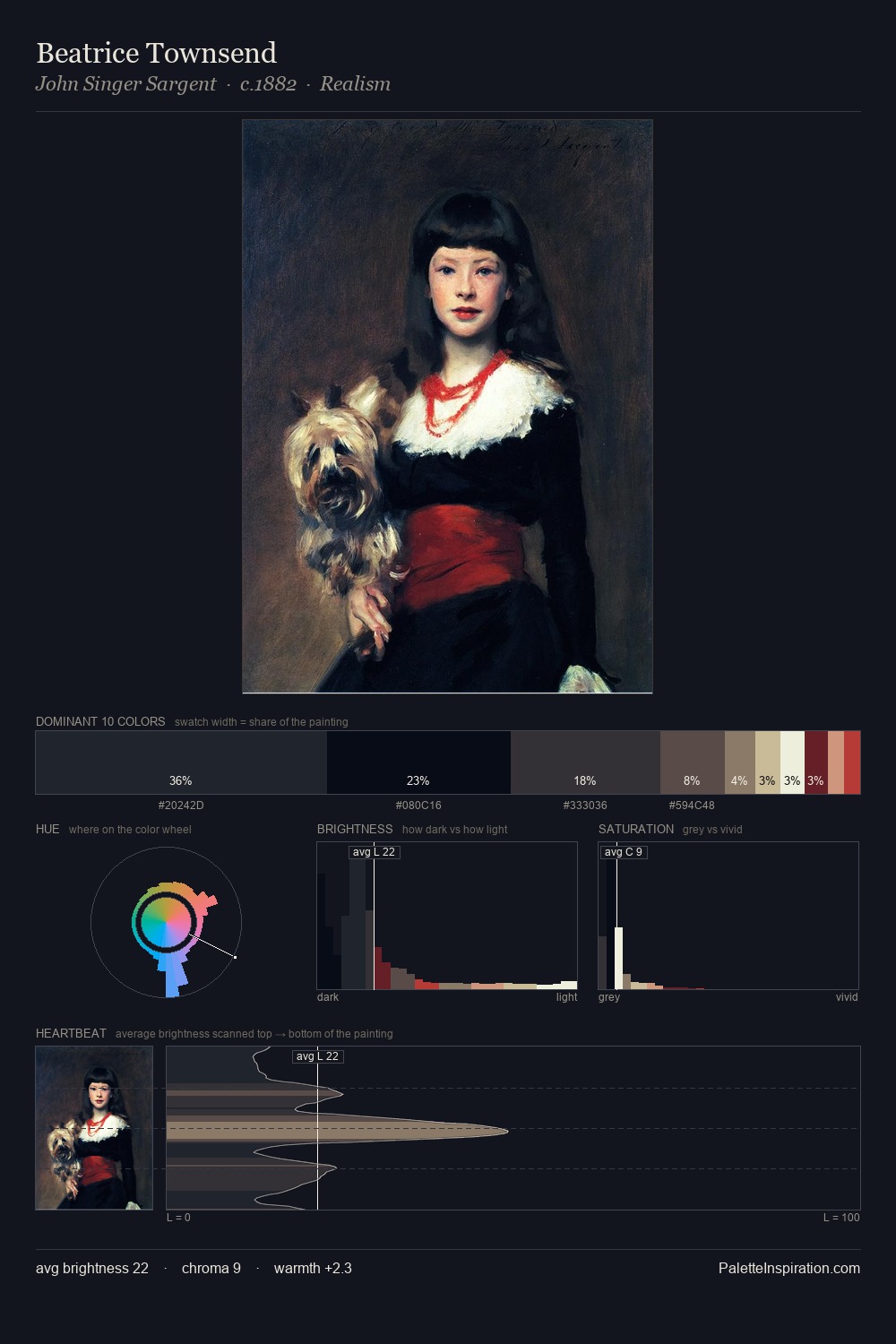Click the BRIGHTNESS section heading
The width and height of the screenshot is (896, 1344).
coord(355,829)
